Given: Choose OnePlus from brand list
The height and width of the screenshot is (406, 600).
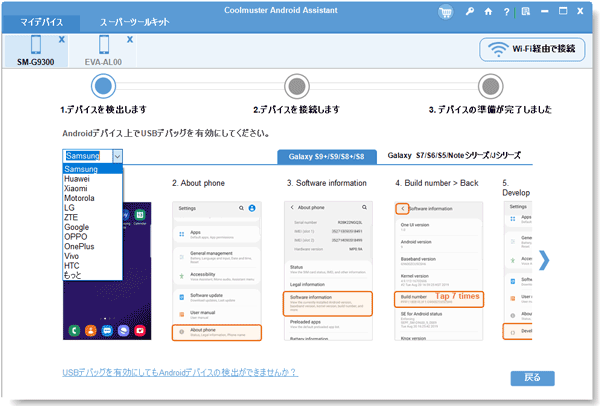Looking at the screenshot, I should click(x=92, y=246).
